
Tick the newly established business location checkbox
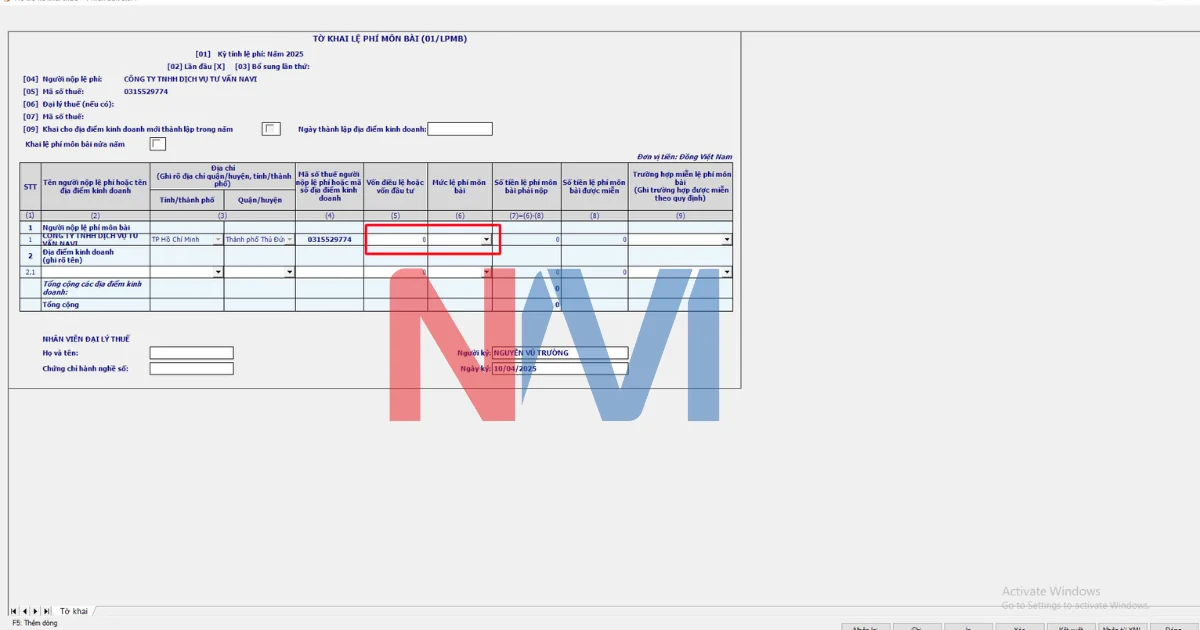(x=270, y=129)
